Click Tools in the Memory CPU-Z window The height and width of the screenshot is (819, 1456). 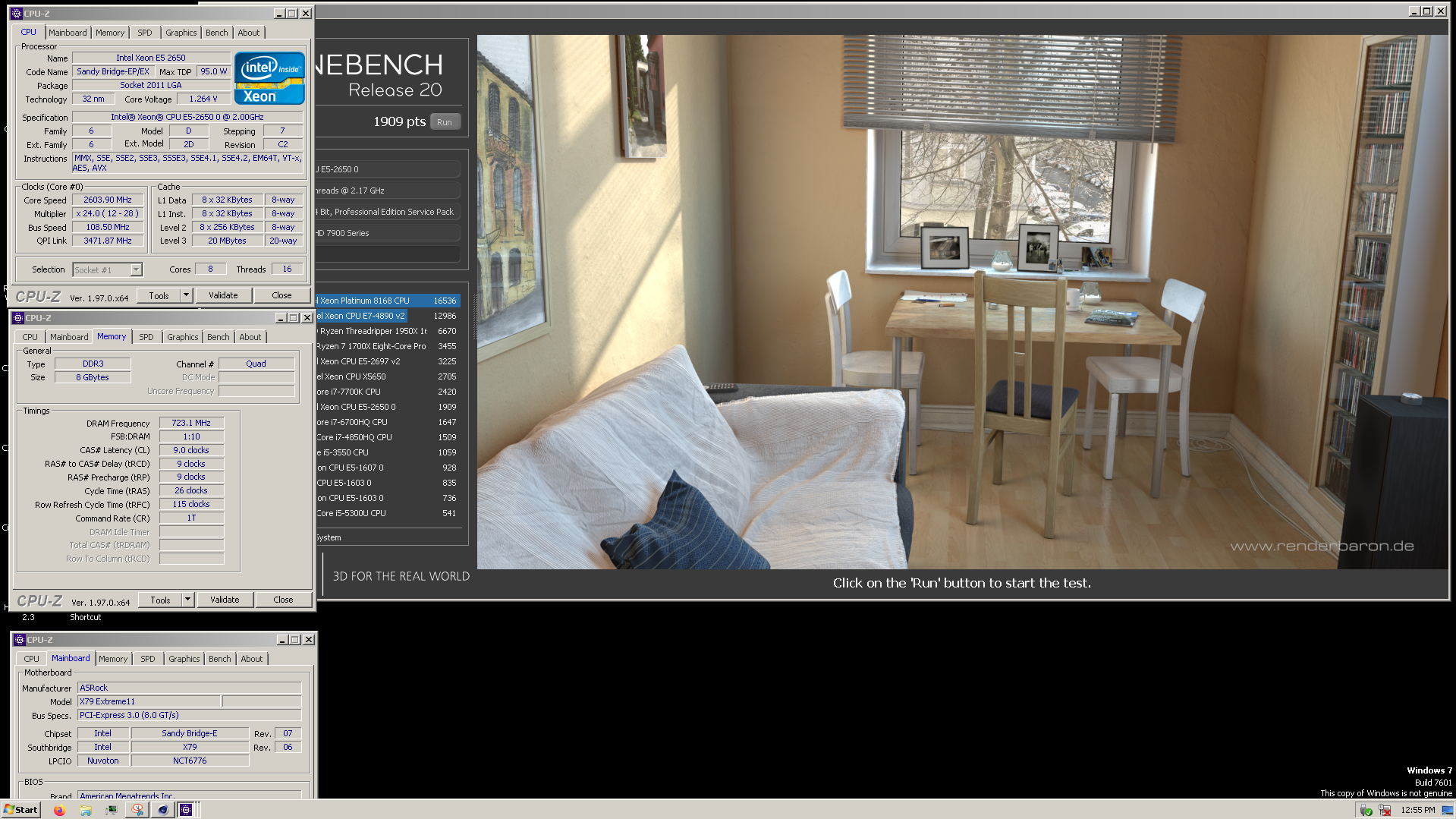tap(160, 600)
